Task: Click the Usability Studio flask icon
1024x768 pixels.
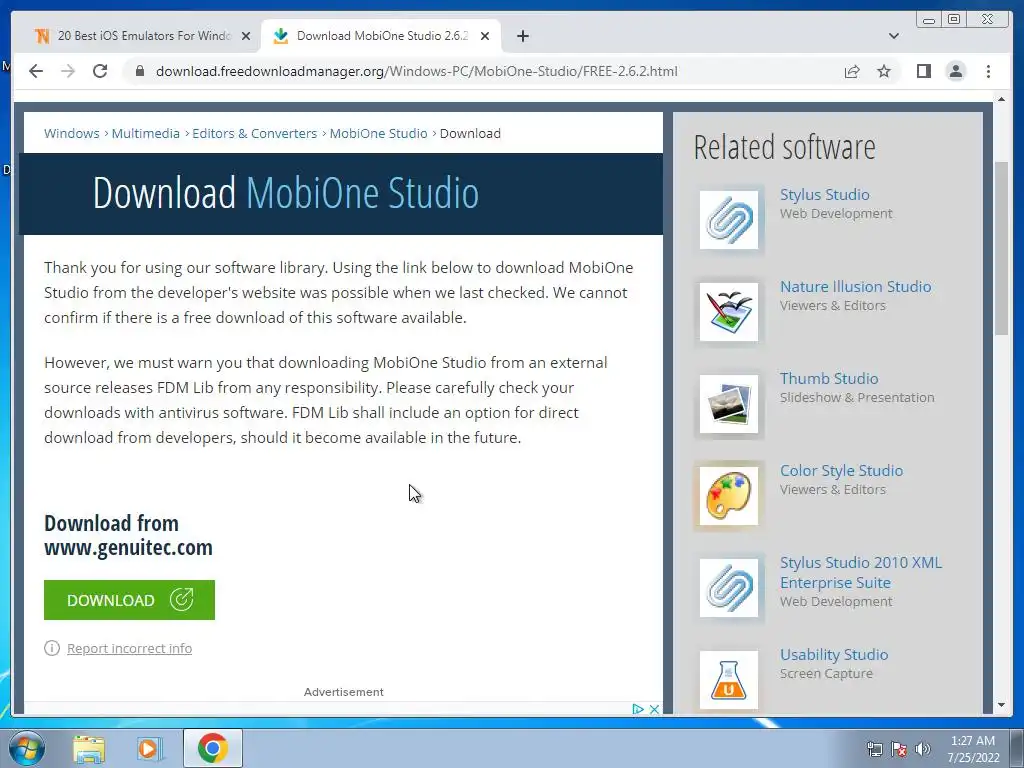Action: point(729,680)
